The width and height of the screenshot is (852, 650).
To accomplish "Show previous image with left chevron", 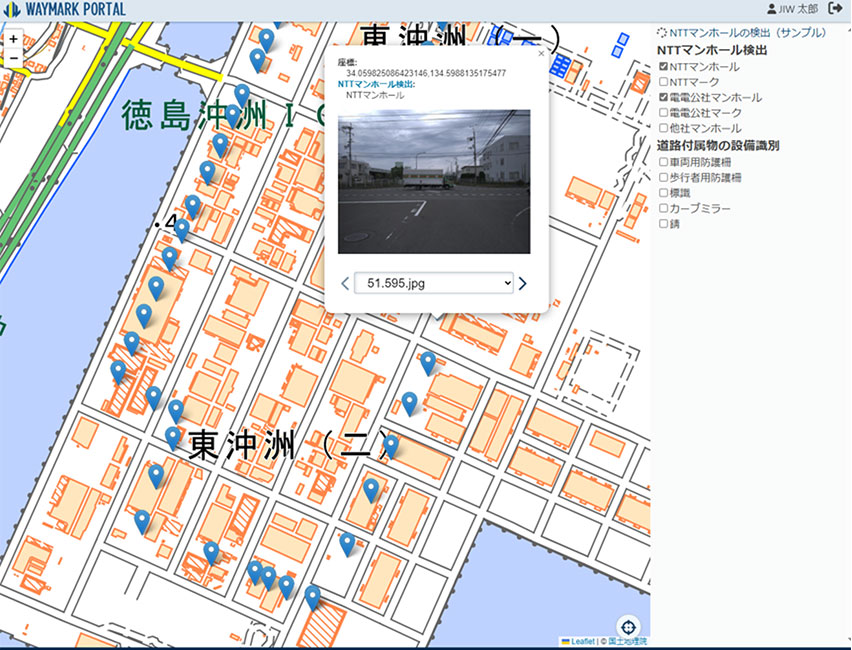I will pos(345,284).
